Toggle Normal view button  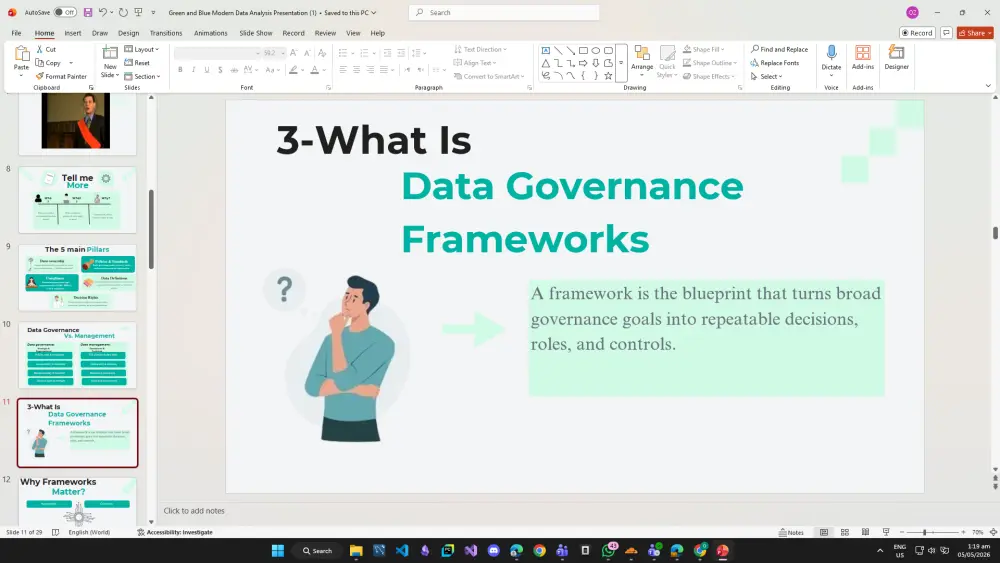[x=824, y=532]
